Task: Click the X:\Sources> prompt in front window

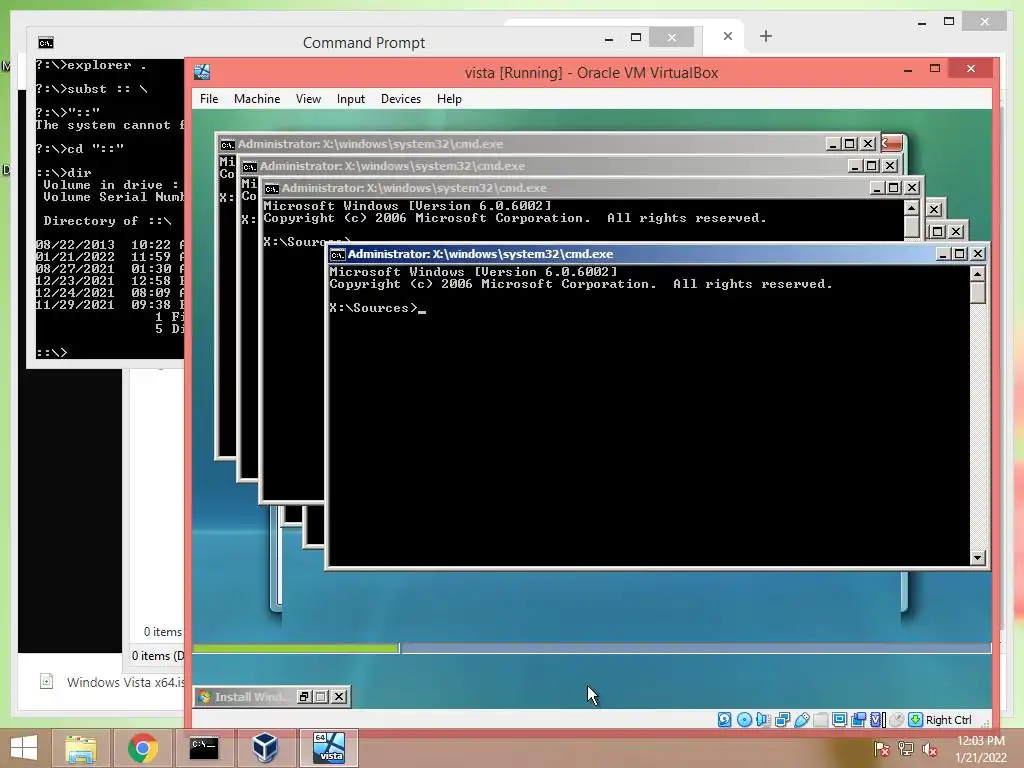Action: (373, 308)
